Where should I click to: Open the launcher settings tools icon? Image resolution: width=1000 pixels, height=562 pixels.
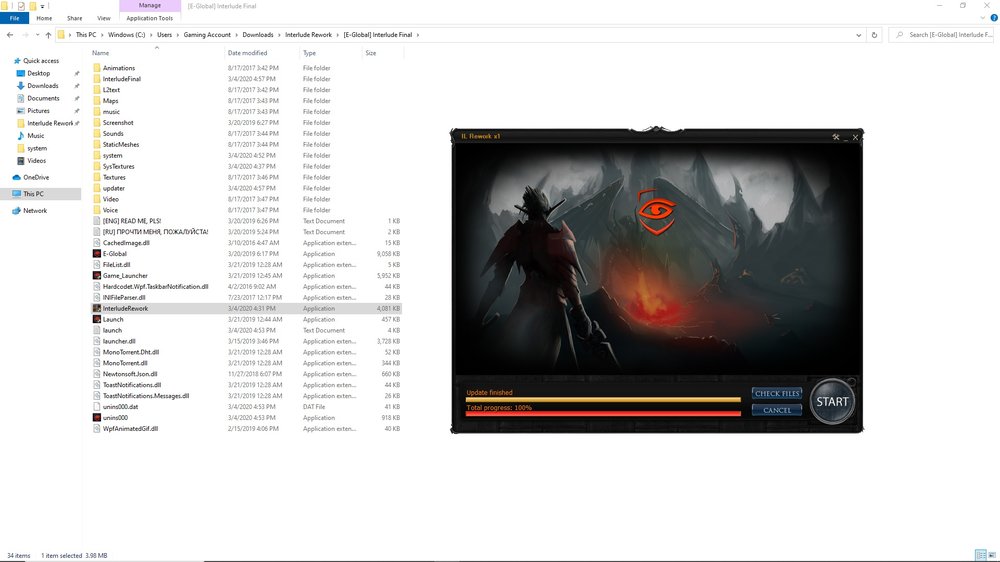(x=835, y=137)
